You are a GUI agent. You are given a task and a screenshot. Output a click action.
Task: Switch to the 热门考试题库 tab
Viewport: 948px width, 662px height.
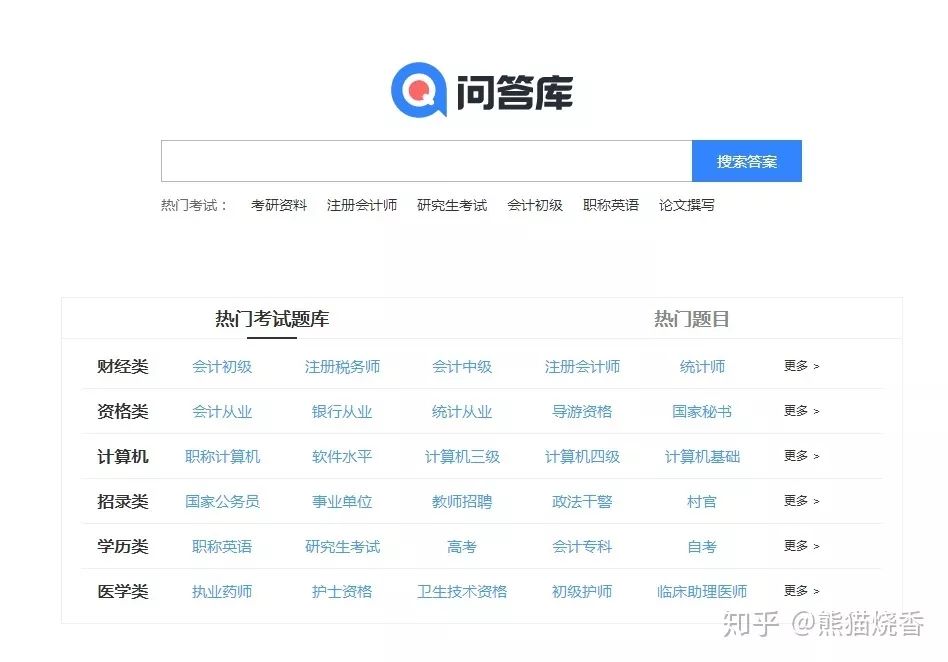coord(272,320)
